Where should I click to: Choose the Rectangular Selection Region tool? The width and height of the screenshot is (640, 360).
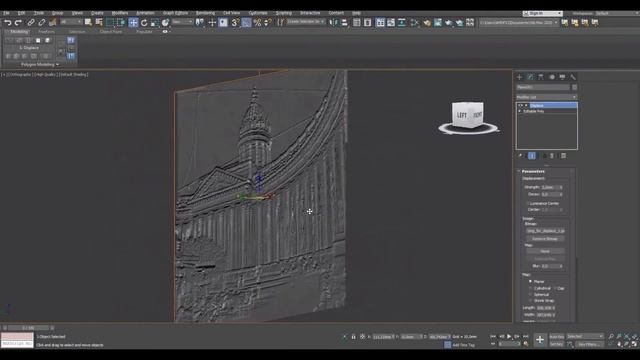[110, 23]
